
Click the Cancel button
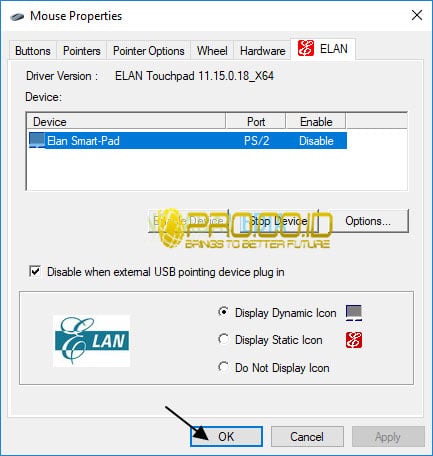307,437
